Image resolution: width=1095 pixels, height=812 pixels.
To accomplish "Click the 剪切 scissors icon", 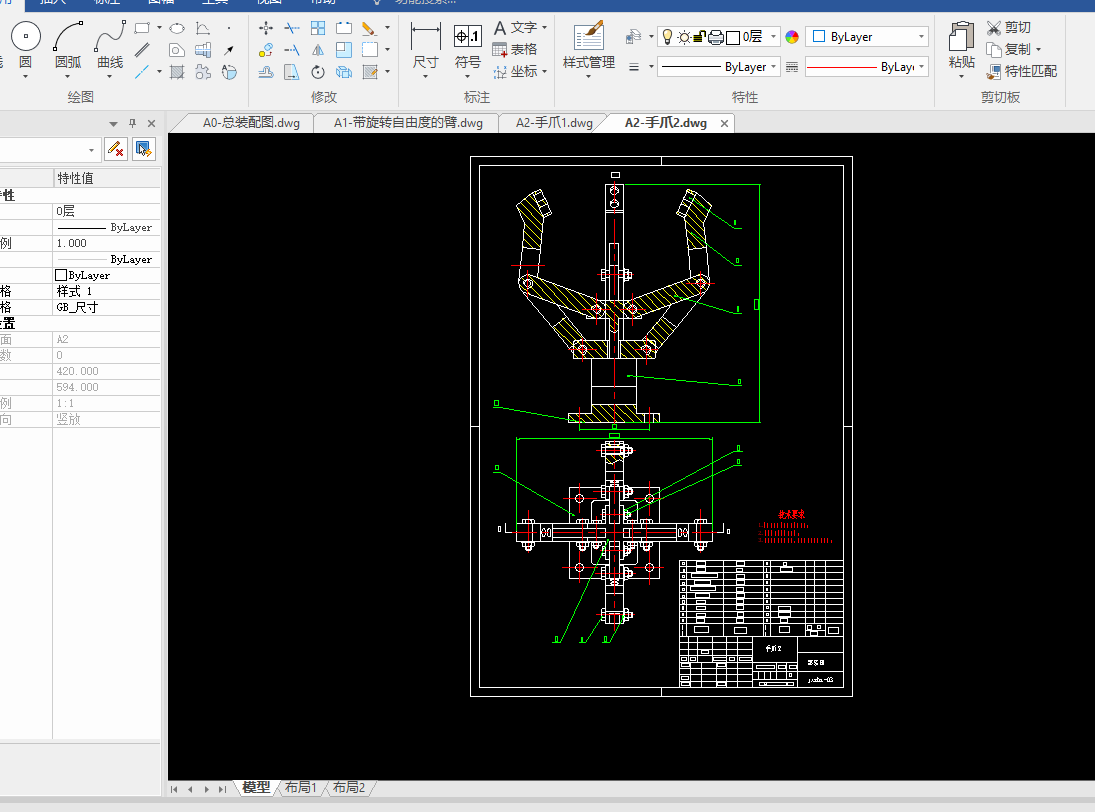I will tap(994, 28).
